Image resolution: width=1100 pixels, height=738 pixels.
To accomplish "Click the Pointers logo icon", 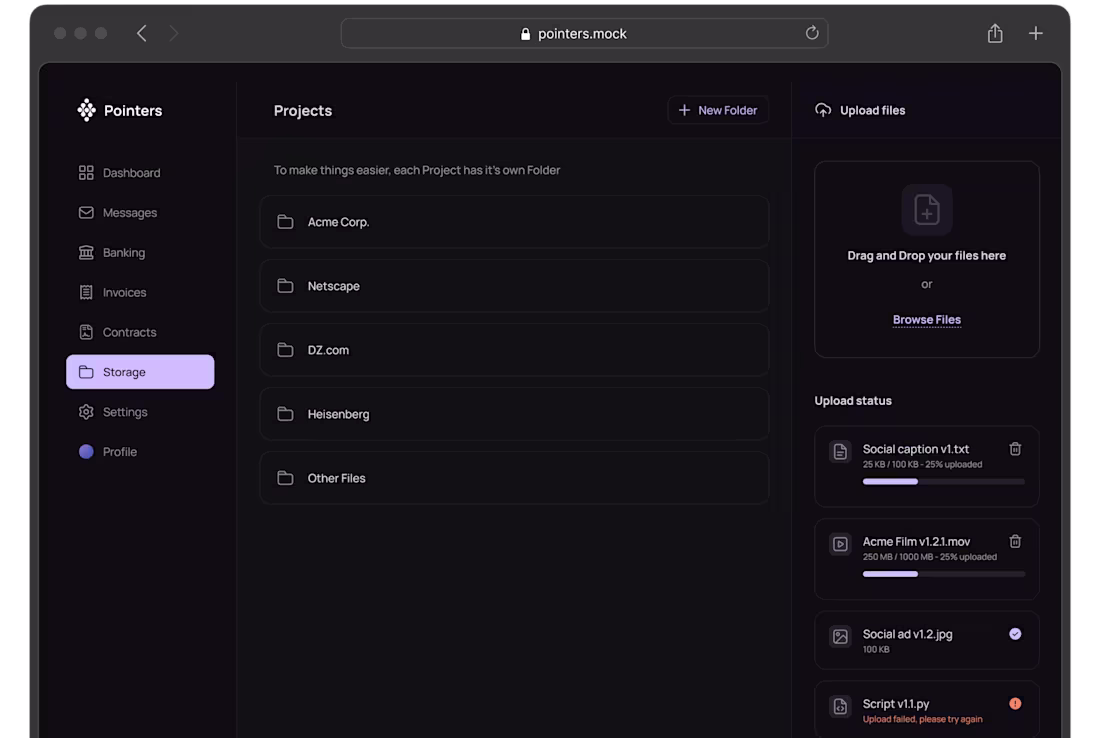I will coord(87,110).
